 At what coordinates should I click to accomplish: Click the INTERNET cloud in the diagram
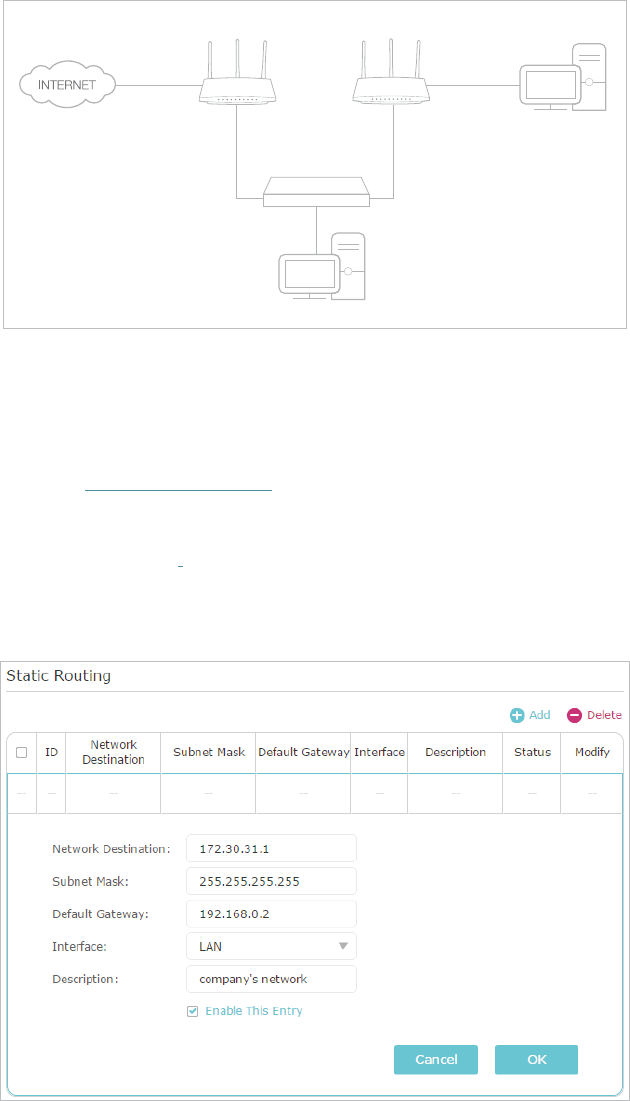pos(67,85)
